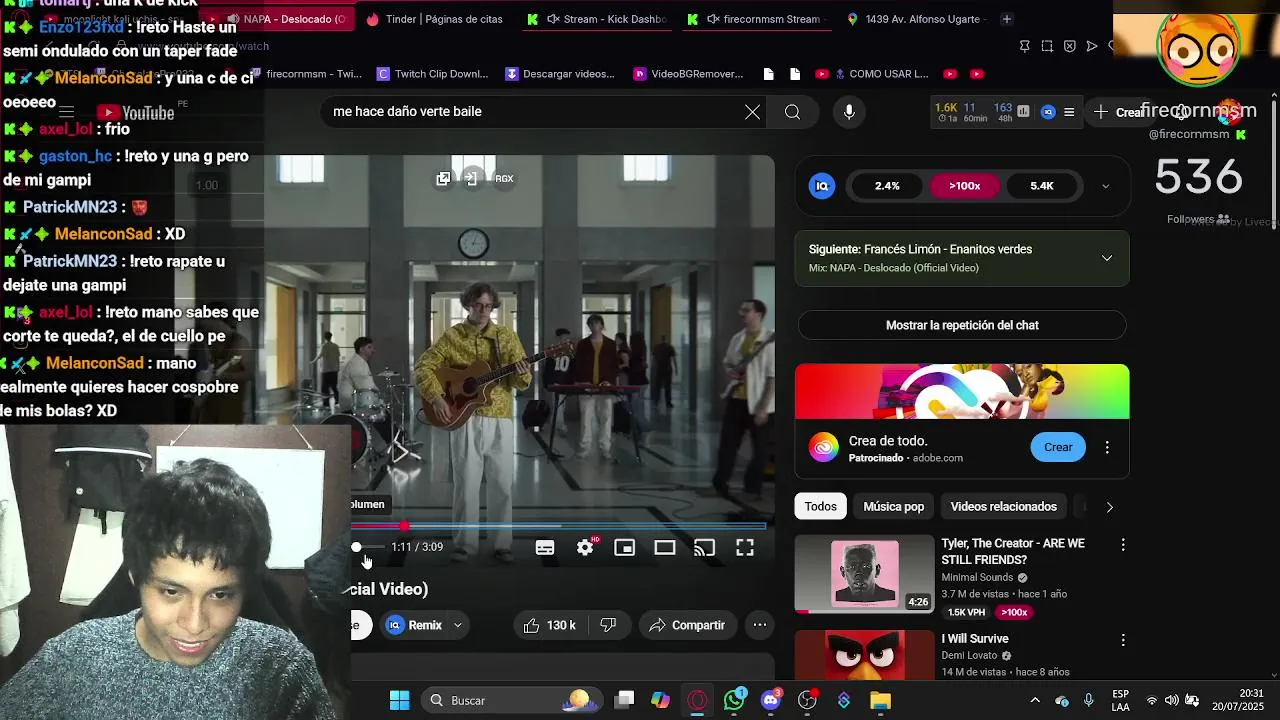Screen dimensions: 1280x720
Task: Open Descargar videos bookmark
Action: point(560,74)
